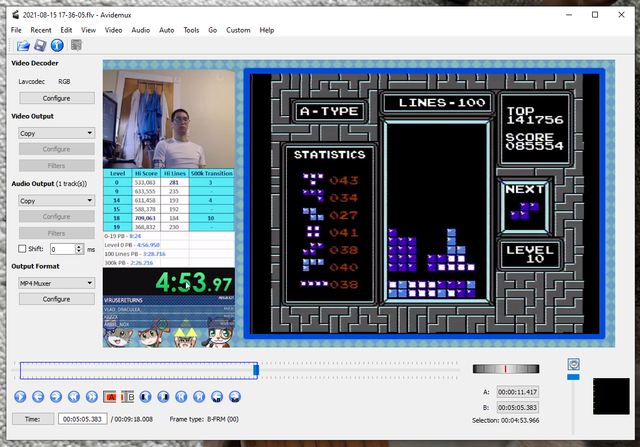The image size is (640, 447).
Task: Click the Lavcodec decoder label
Action: 31,82
